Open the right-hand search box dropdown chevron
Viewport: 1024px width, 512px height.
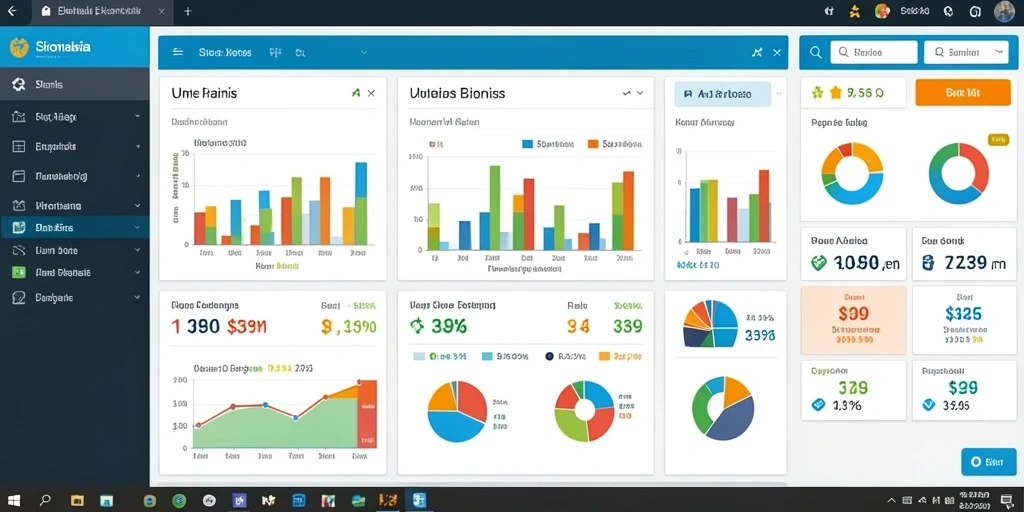click(998, 52)
